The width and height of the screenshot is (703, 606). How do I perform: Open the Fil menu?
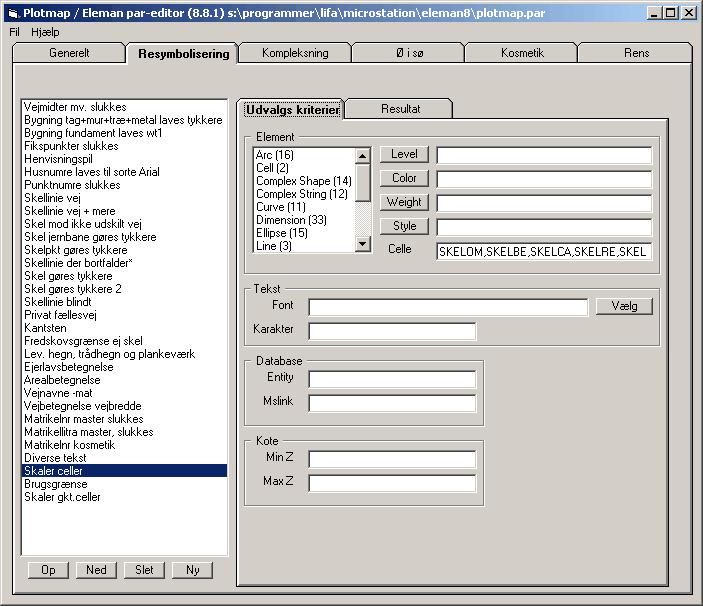(14, 32)
